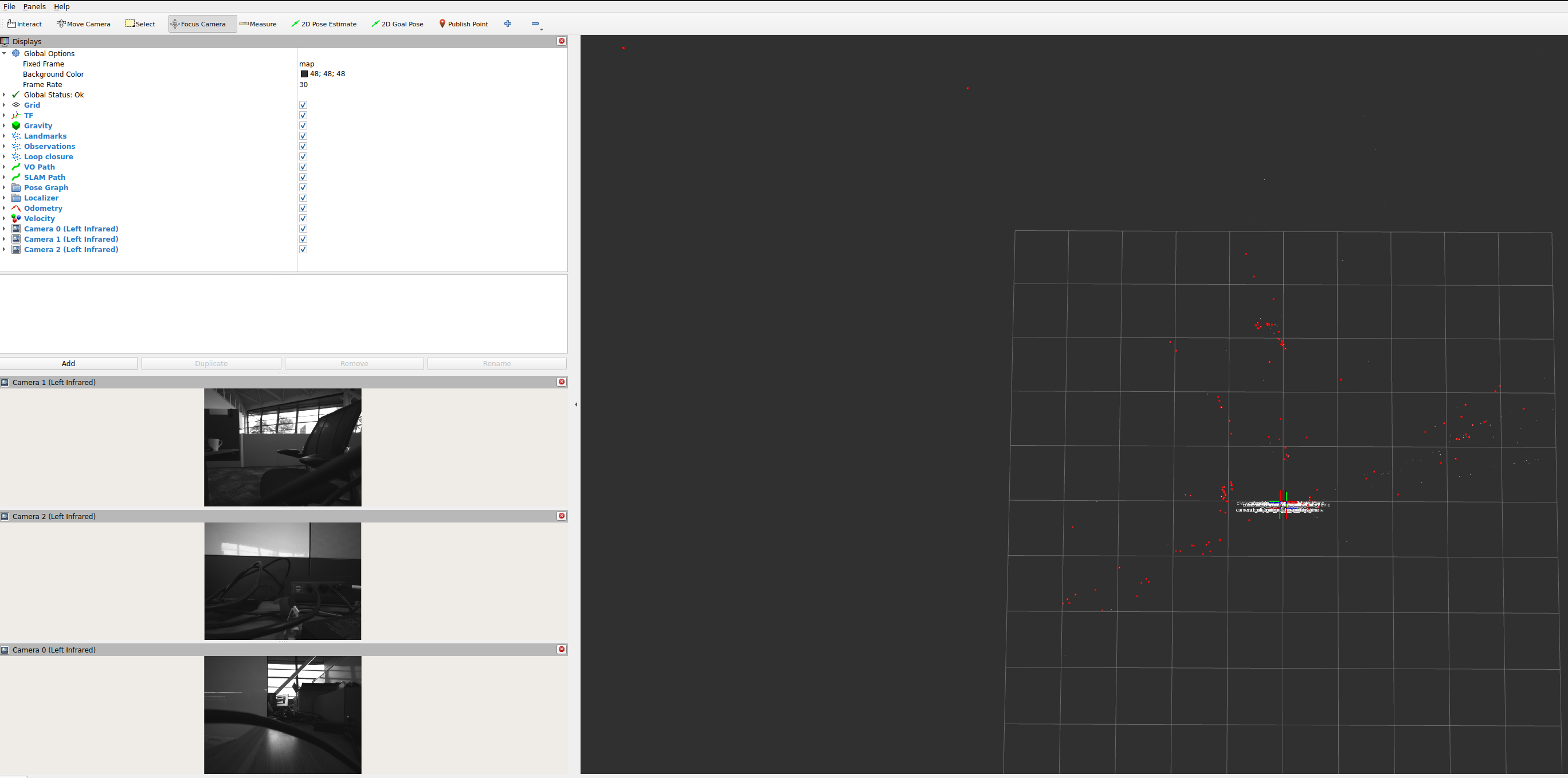This screenshot has width=1568, height=778.
Task: Activate the Move Camera tool
Action: [84, 23]
